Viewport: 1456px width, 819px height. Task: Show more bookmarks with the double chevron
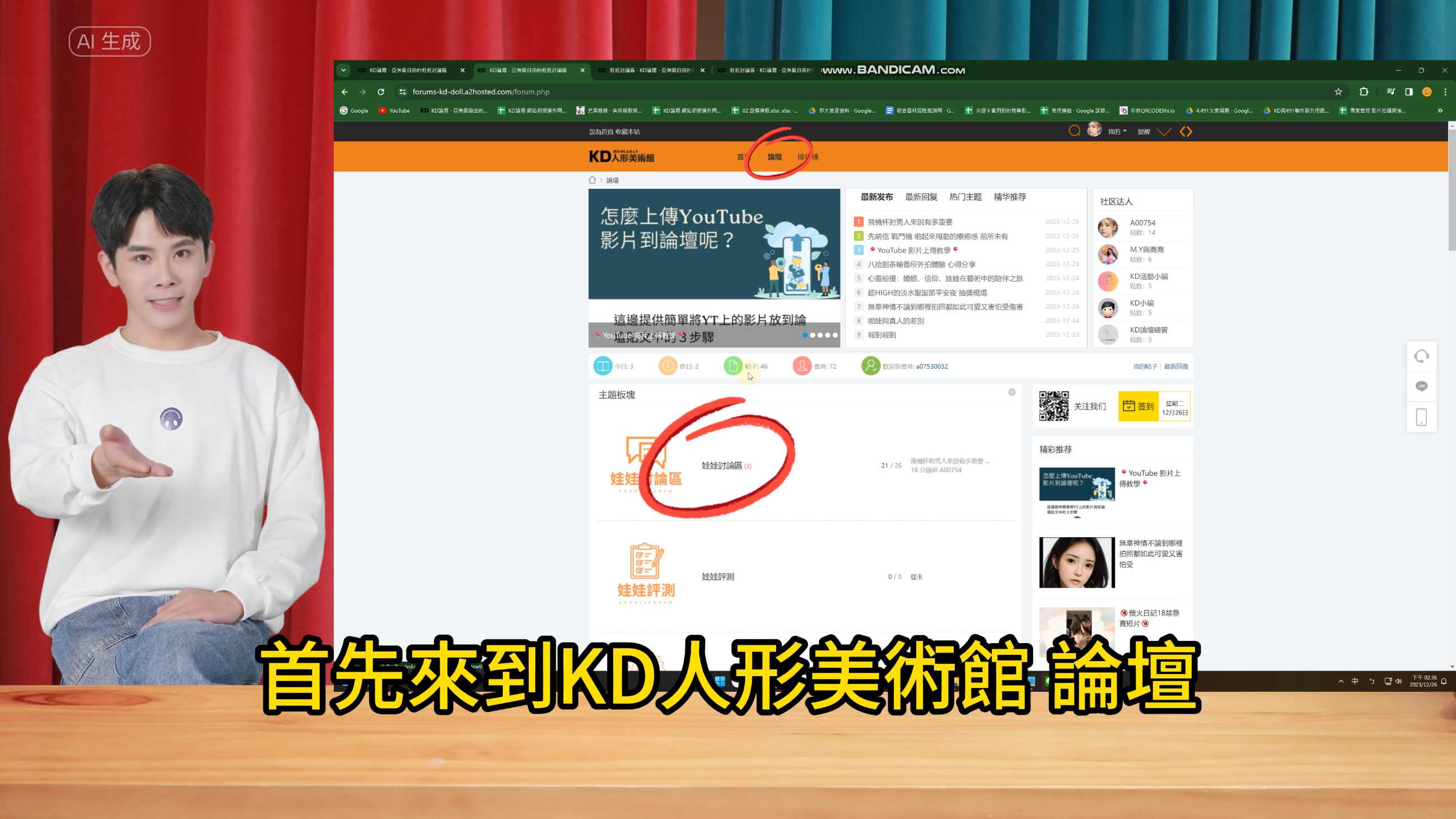pyautogui.click(x=1440, y=110)
